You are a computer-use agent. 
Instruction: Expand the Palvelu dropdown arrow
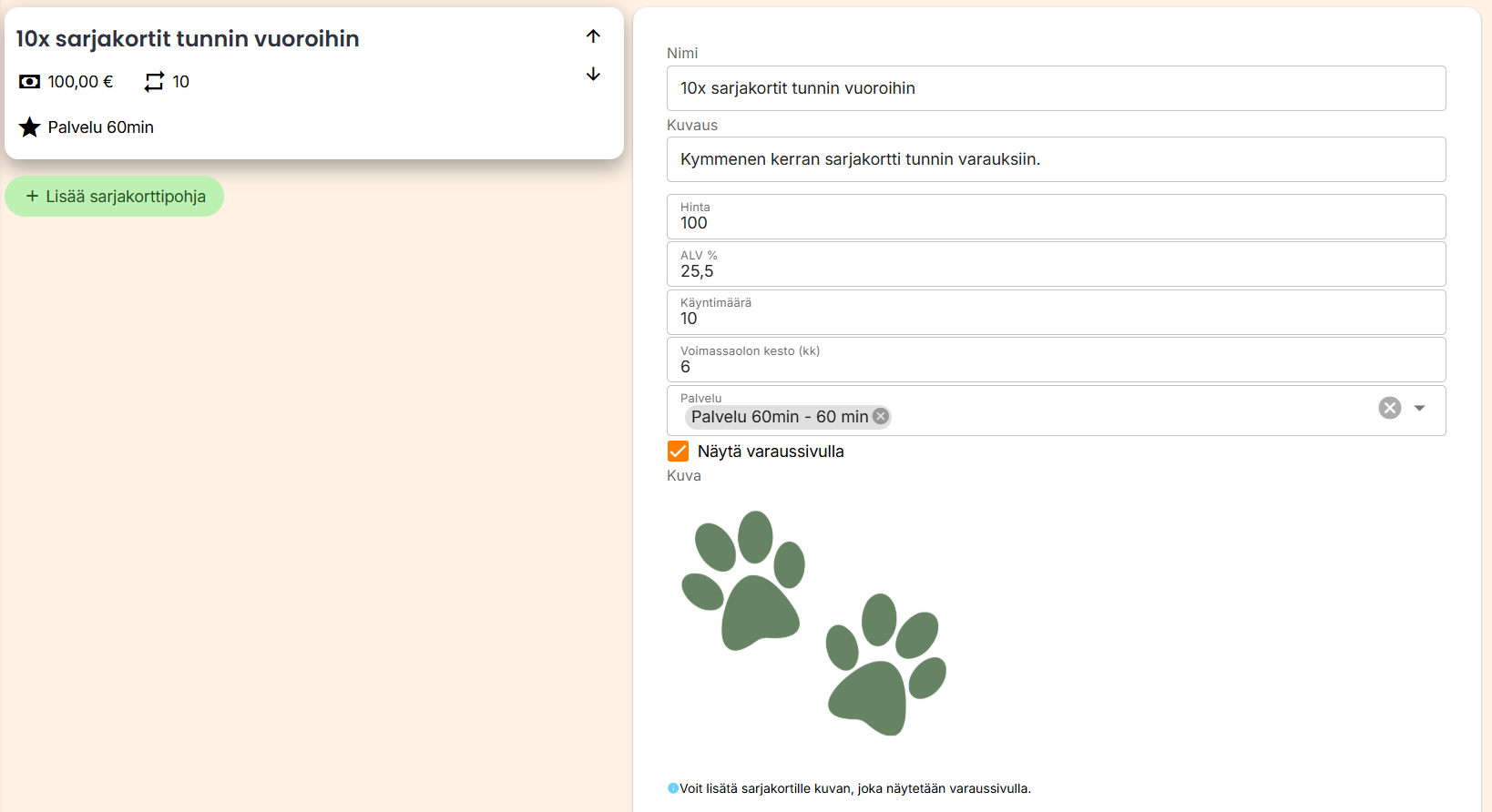click(1419, 408)
